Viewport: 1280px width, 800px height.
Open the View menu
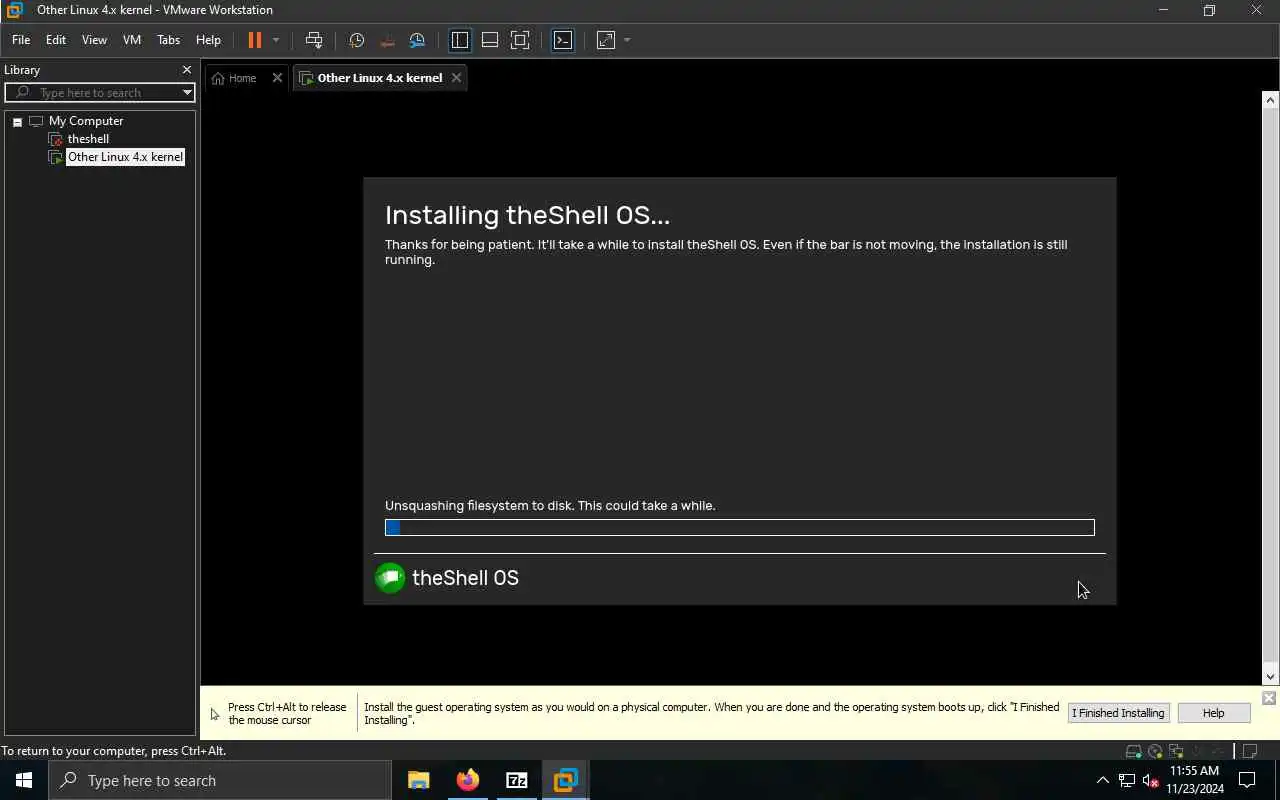94,40
